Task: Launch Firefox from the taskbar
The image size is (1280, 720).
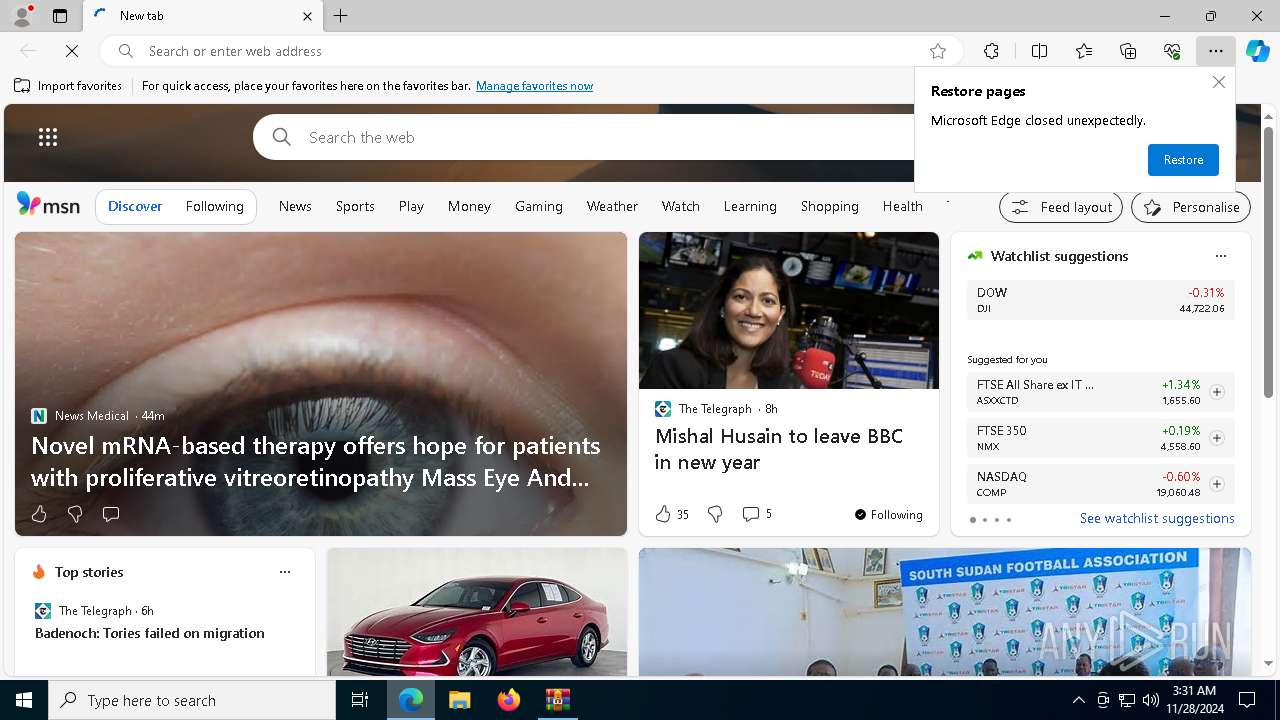Action: [508, 700]
